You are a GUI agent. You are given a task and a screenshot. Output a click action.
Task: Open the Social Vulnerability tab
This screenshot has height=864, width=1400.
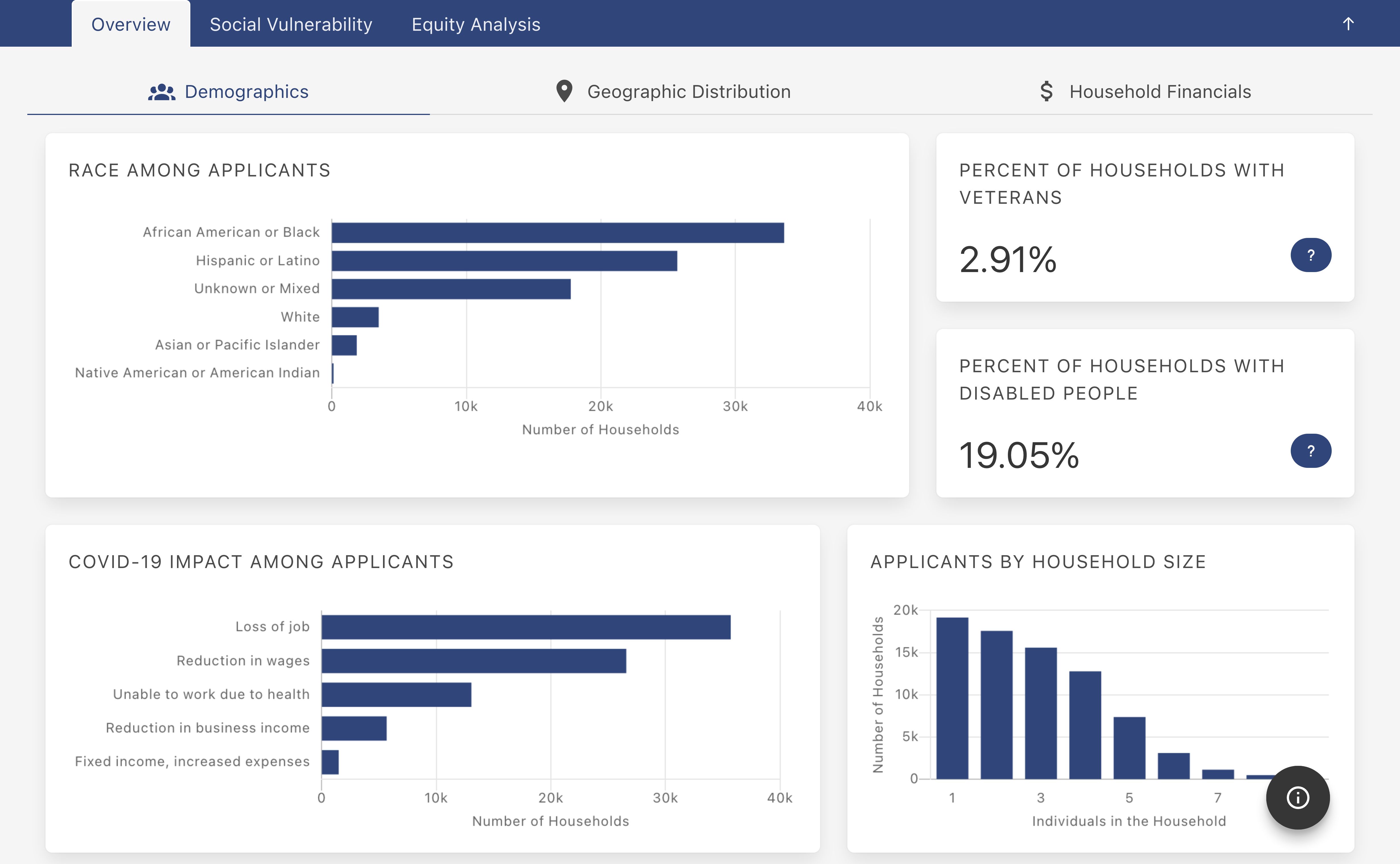[x=291, y=24]
